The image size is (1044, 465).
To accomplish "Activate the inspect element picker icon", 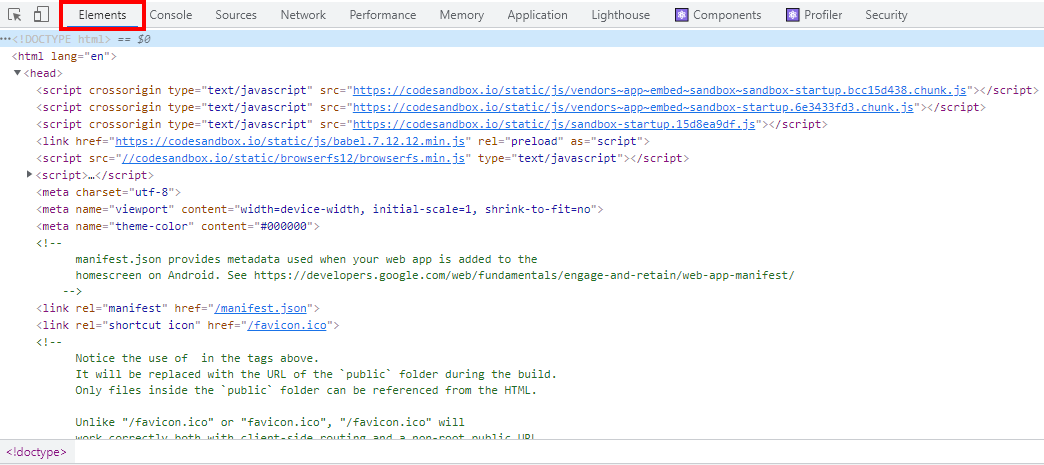I will [15, 15].
